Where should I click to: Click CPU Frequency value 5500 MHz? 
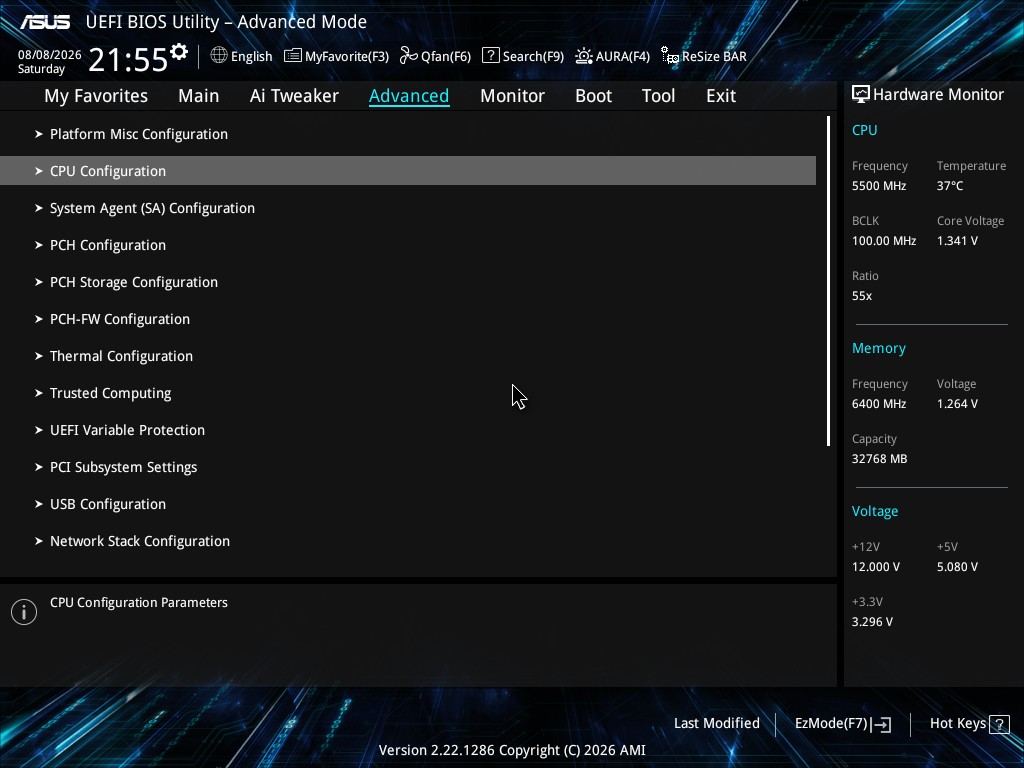[879, 186]
